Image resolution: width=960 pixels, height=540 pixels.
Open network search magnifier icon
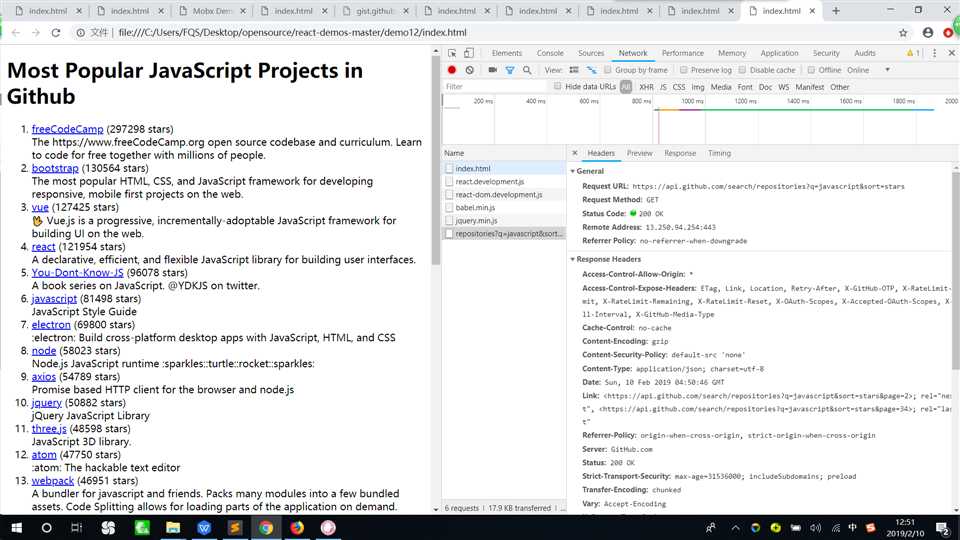pos(527,70)
